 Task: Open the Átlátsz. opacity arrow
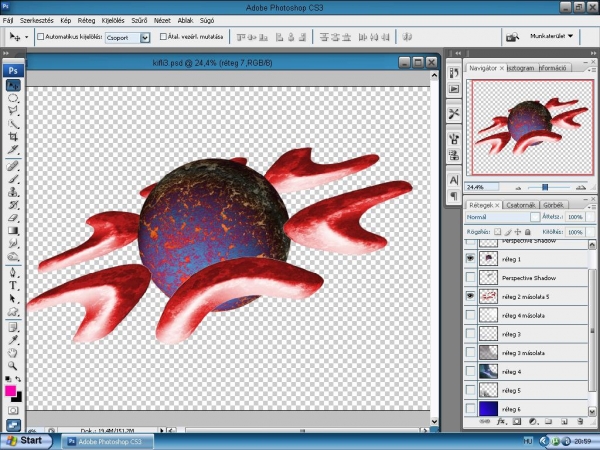[x=590, y=217]
